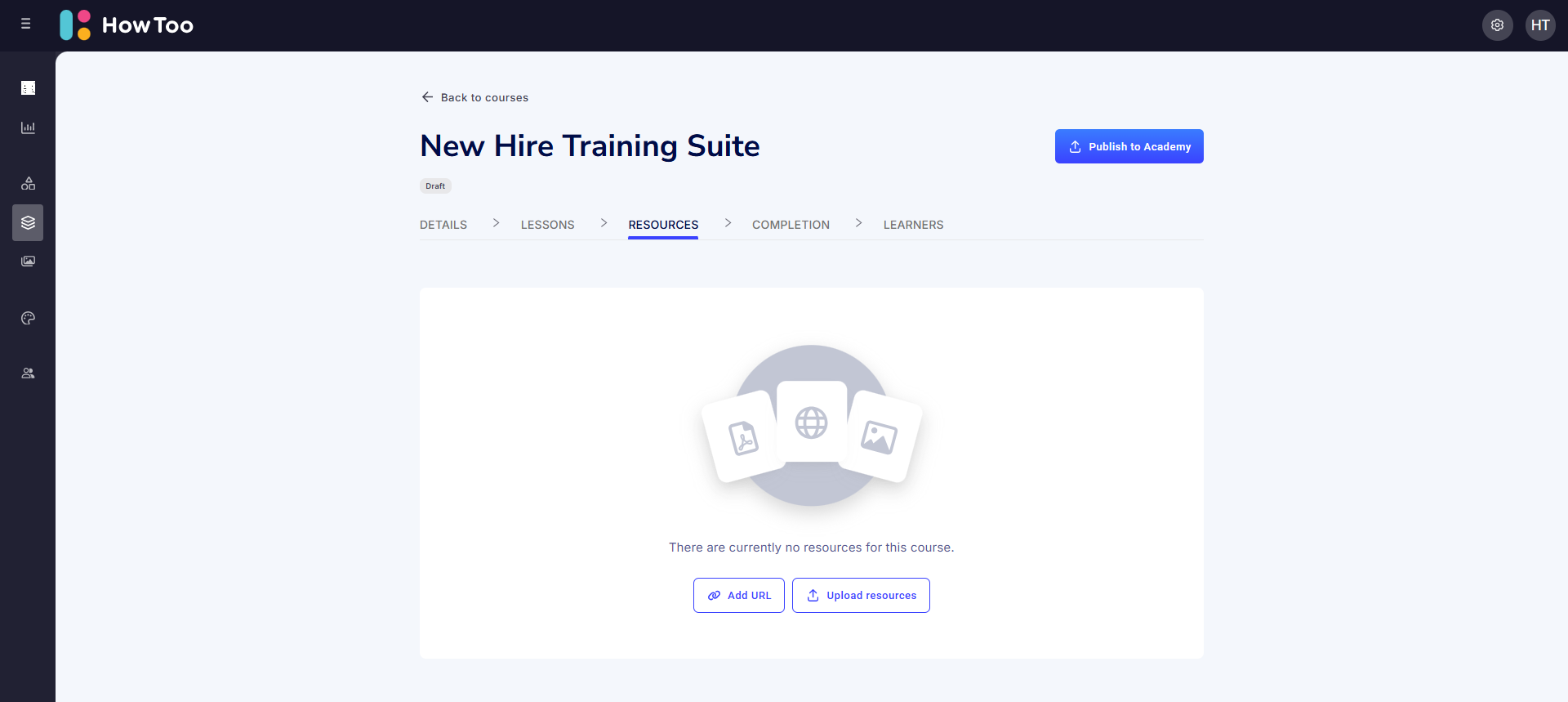Switch to the Details tab
The width and height of the screenshot is (1568, 702).
[x=443, y=225]
